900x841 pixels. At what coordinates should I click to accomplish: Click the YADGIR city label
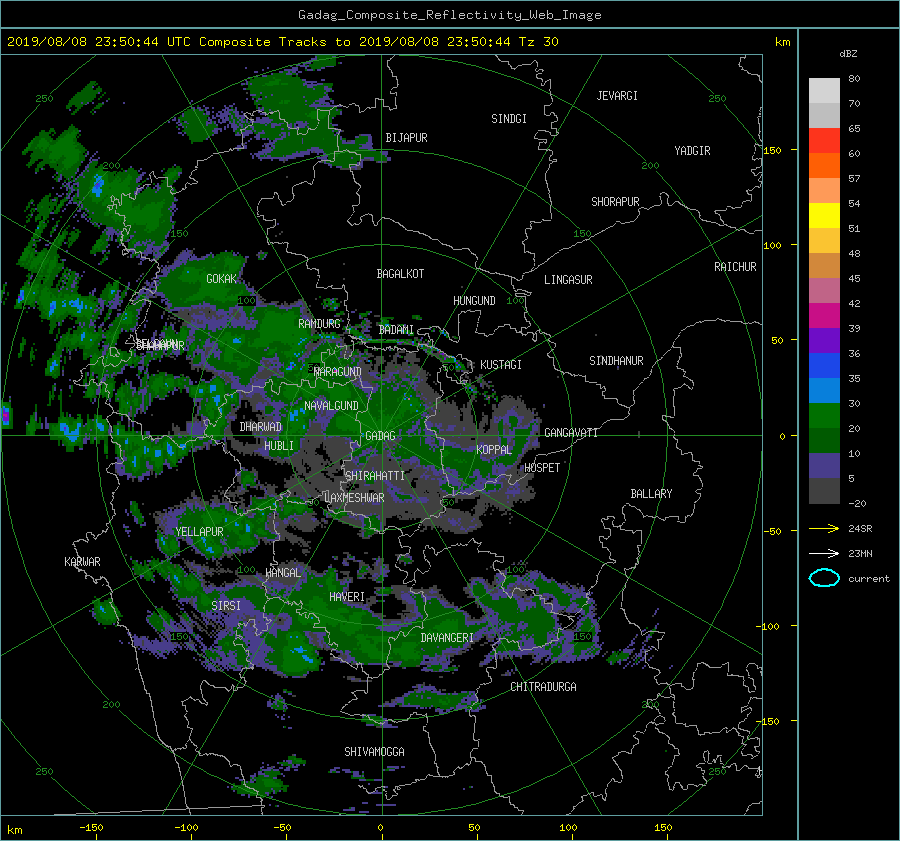point(692,151)
